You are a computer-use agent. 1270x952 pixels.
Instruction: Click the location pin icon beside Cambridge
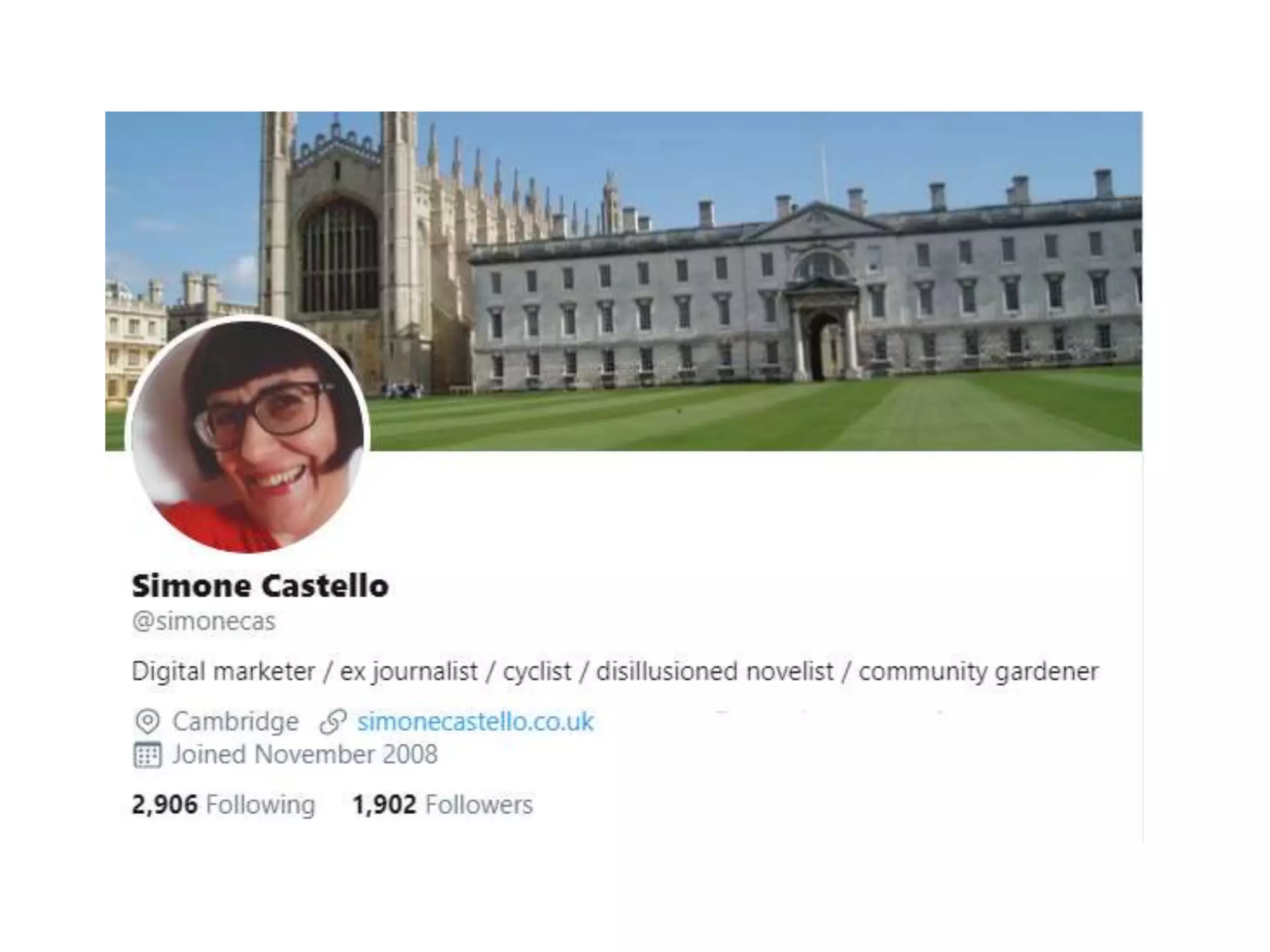(148, 721)
